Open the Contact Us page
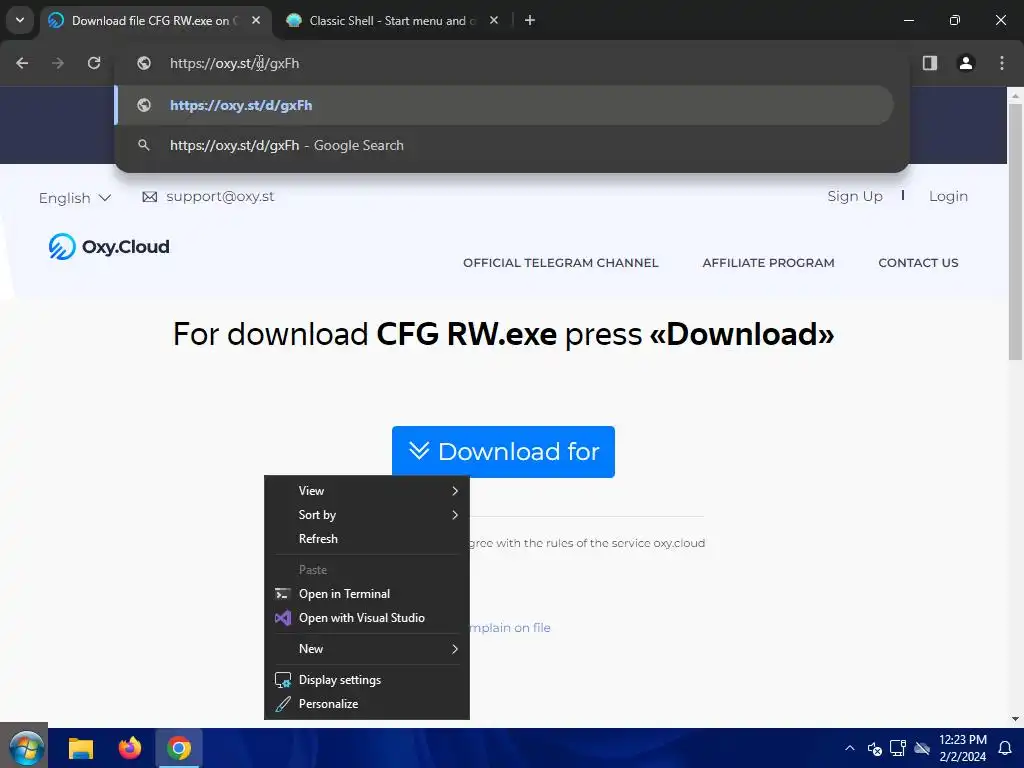 (x=918, y=263)
